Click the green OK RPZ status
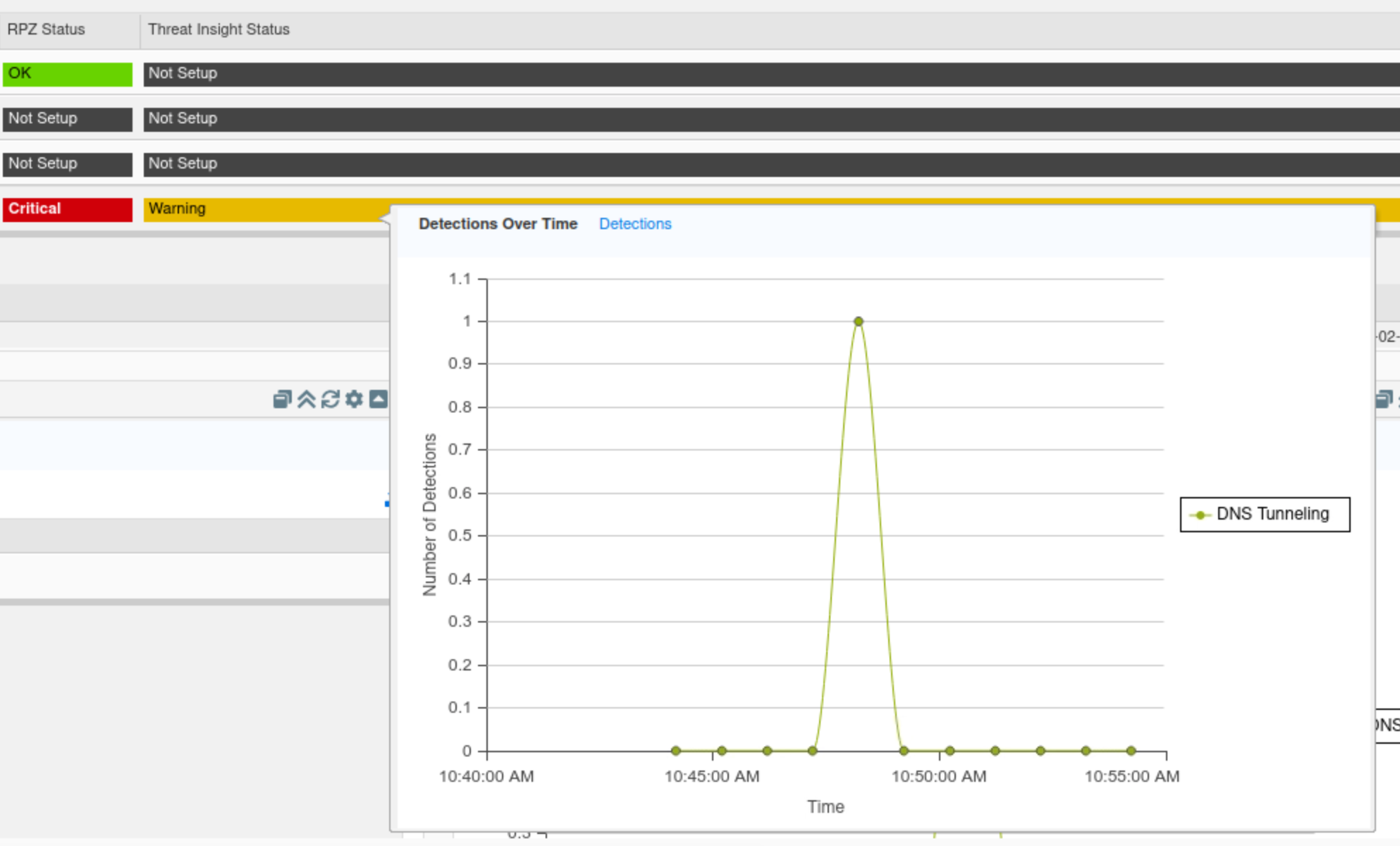Viewport: 1400px width, 846px height. (68, 74)
